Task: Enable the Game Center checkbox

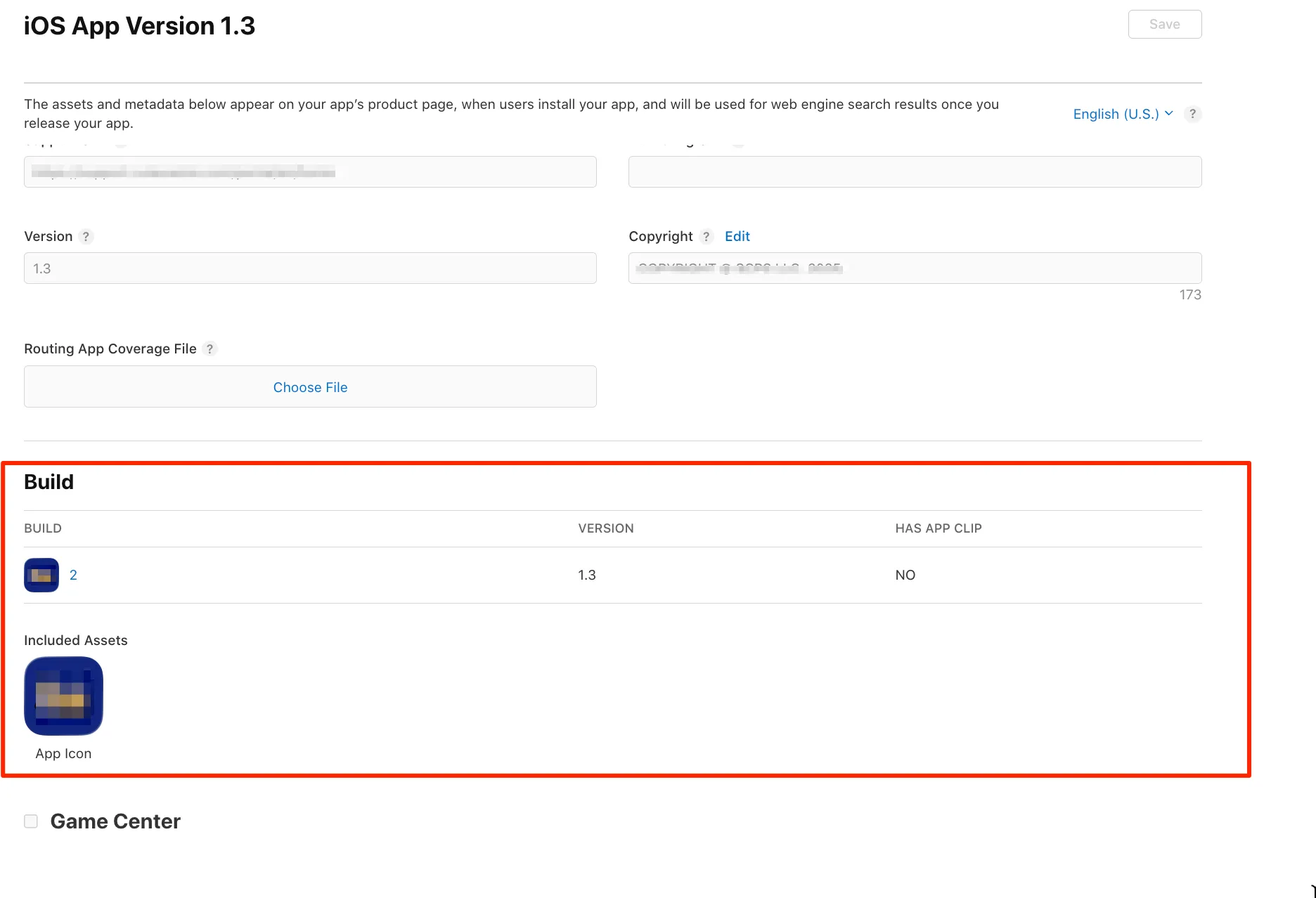Action: (31, 821)
